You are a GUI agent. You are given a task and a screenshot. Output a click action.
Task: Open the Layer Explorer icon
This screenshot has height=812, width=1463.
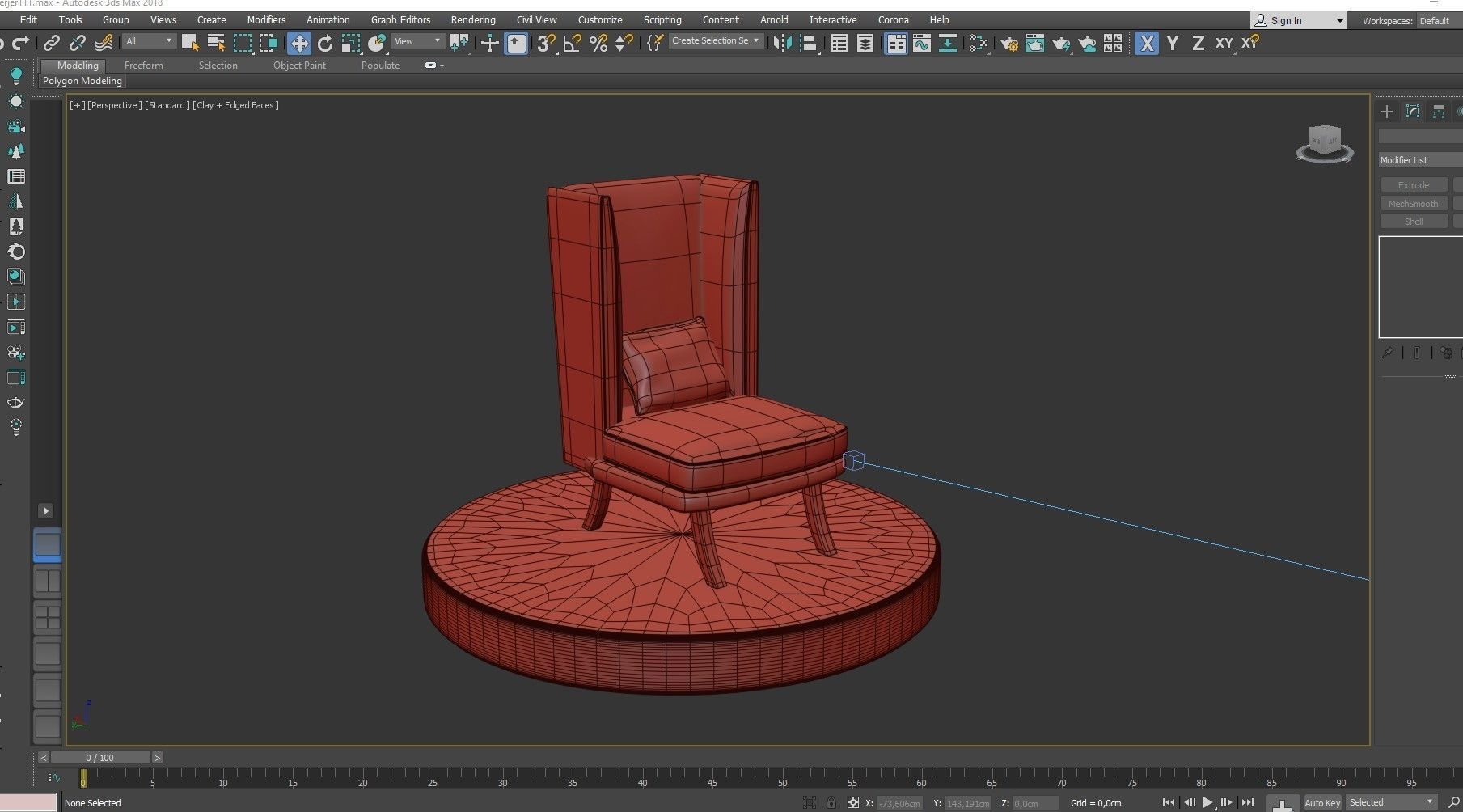[865, 43]
